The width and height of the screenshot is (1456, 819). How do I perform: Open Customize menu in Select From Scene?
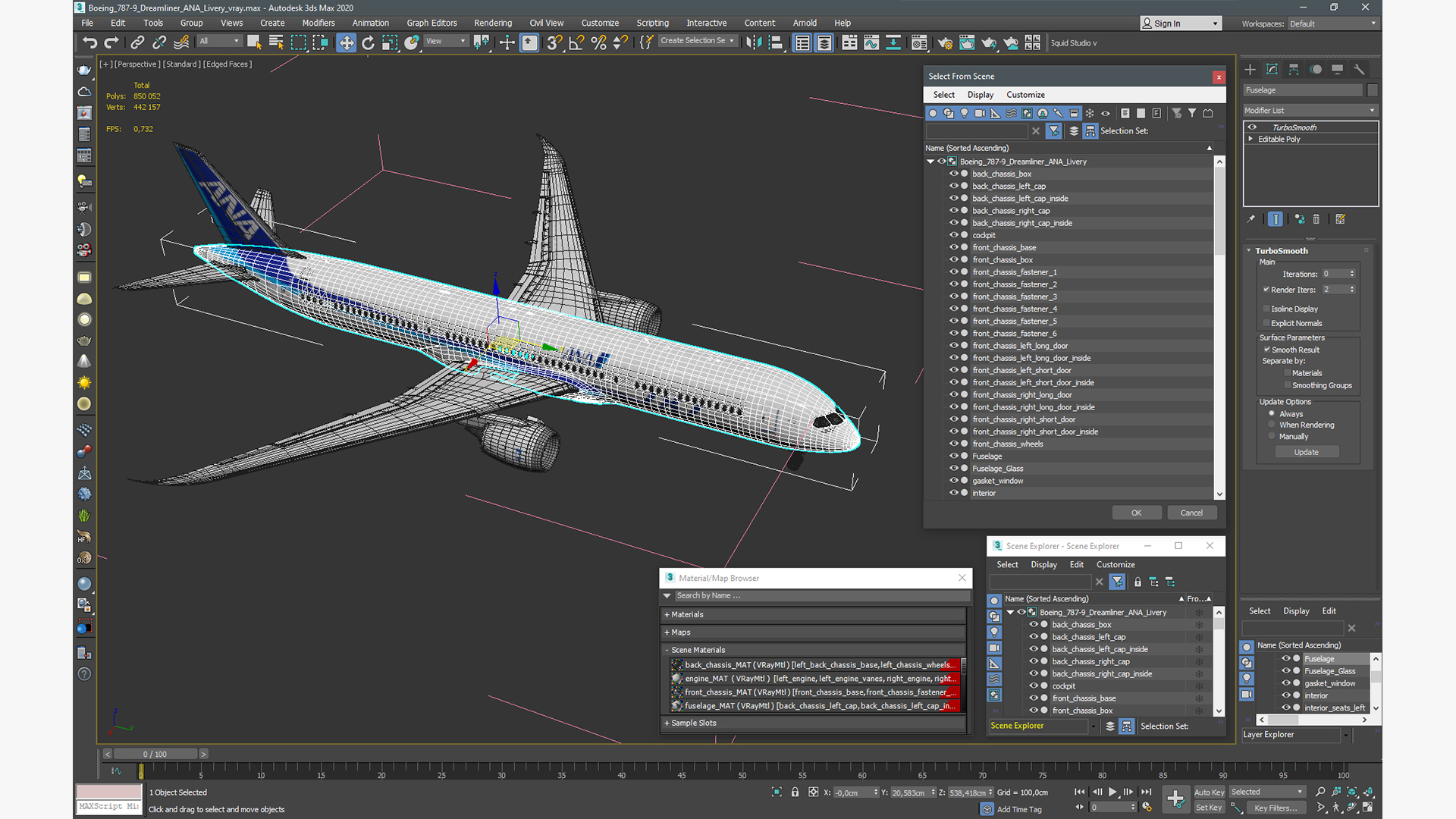click(1025, 95)
